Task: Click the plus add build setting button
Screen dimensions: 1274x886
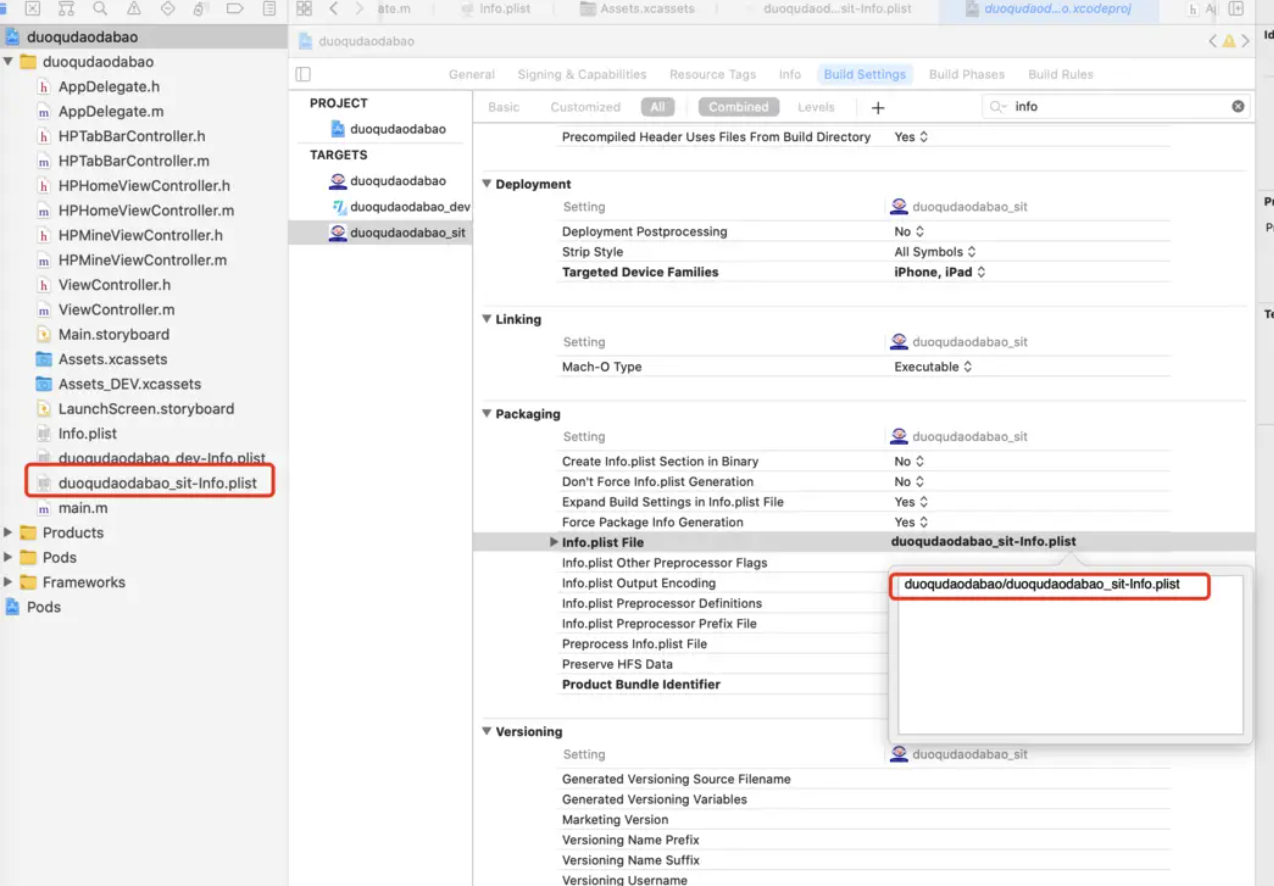Action: tap(878, 107)
